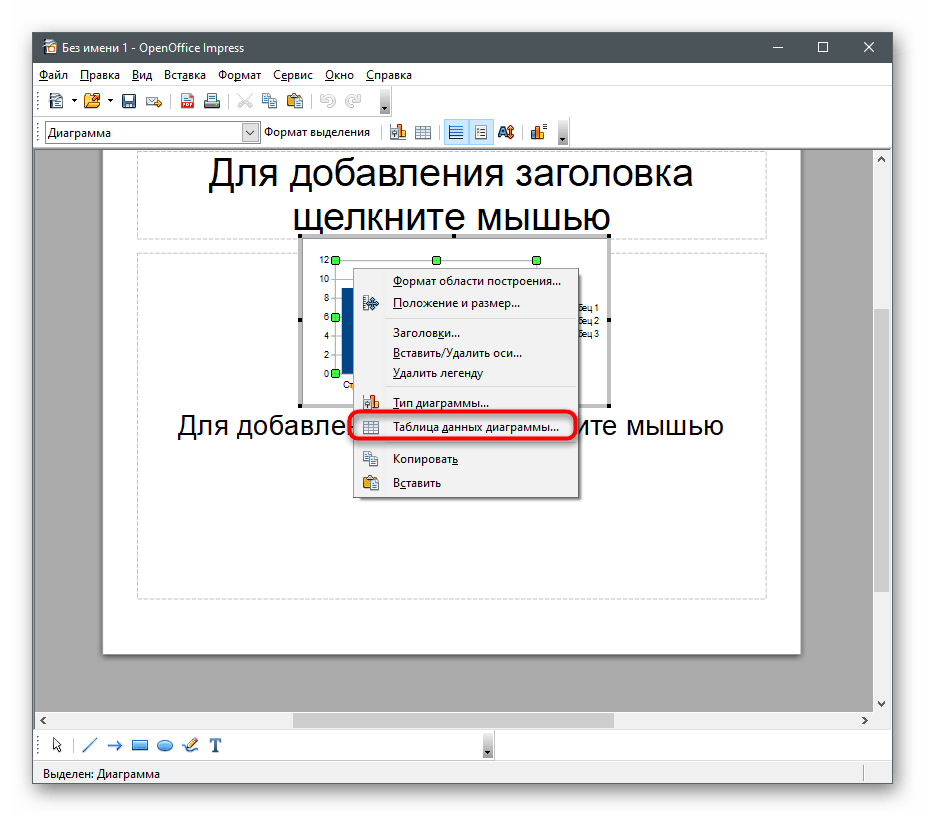
Task: Select the Ellipse drawing tool
Action: tap(165, 745)
